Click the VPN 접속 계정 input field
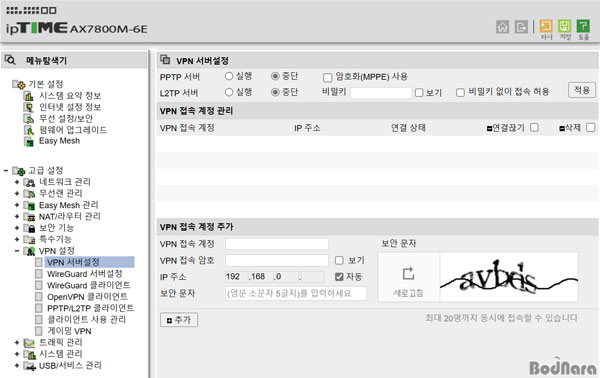The height and width of the screenshot is (378, 600). (277, 244)
